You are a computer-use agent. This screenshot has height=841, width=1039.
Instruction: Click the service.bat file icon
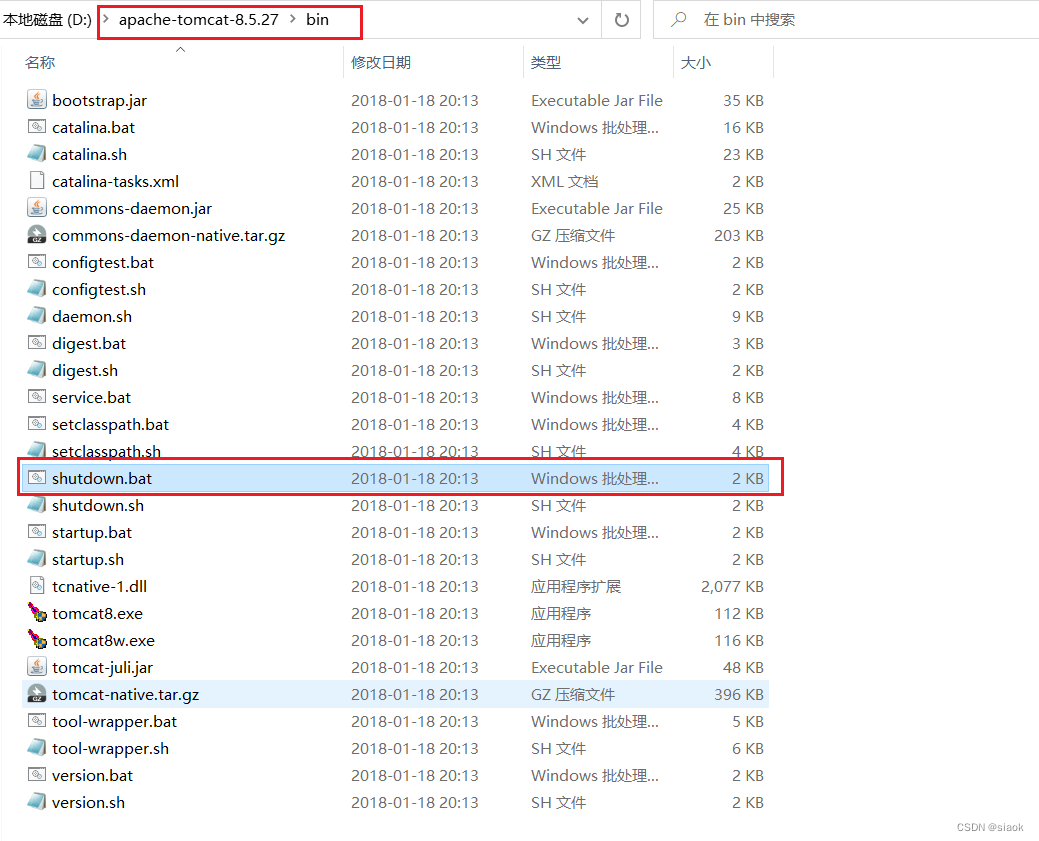[37, 397]
